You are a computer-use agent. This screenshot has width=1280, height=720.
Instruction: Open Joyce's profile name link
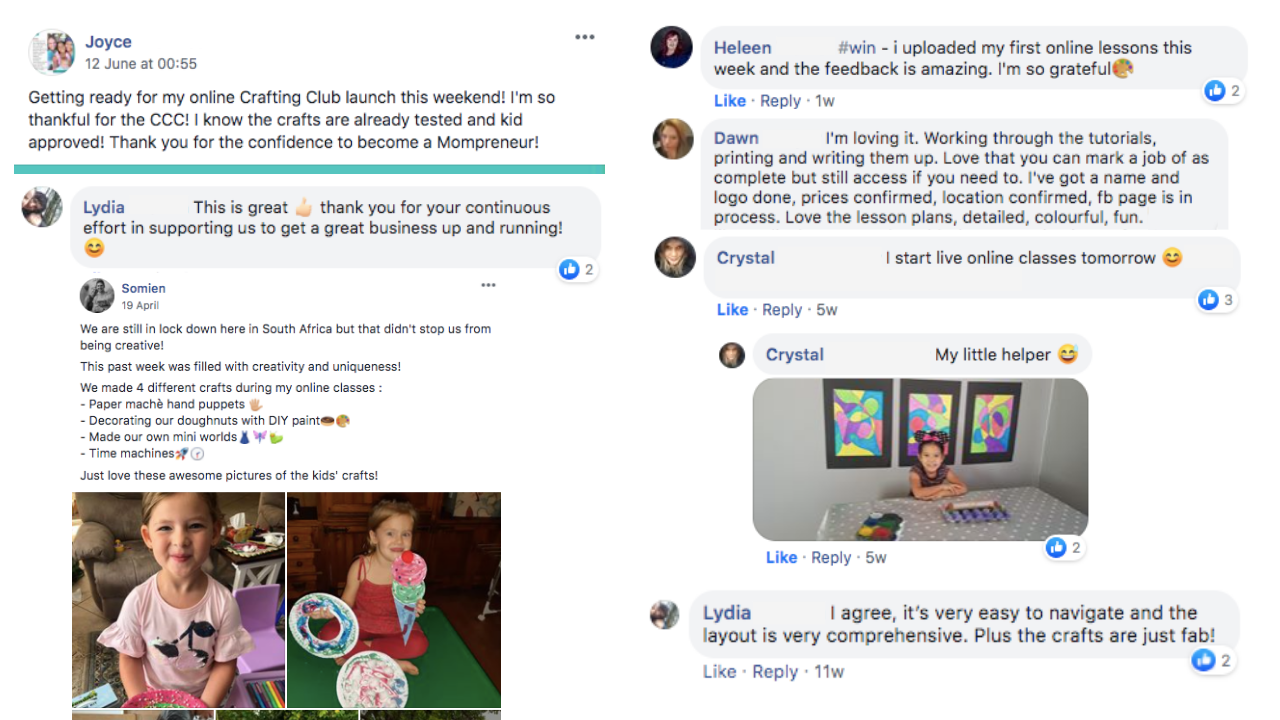click(108, 42)
